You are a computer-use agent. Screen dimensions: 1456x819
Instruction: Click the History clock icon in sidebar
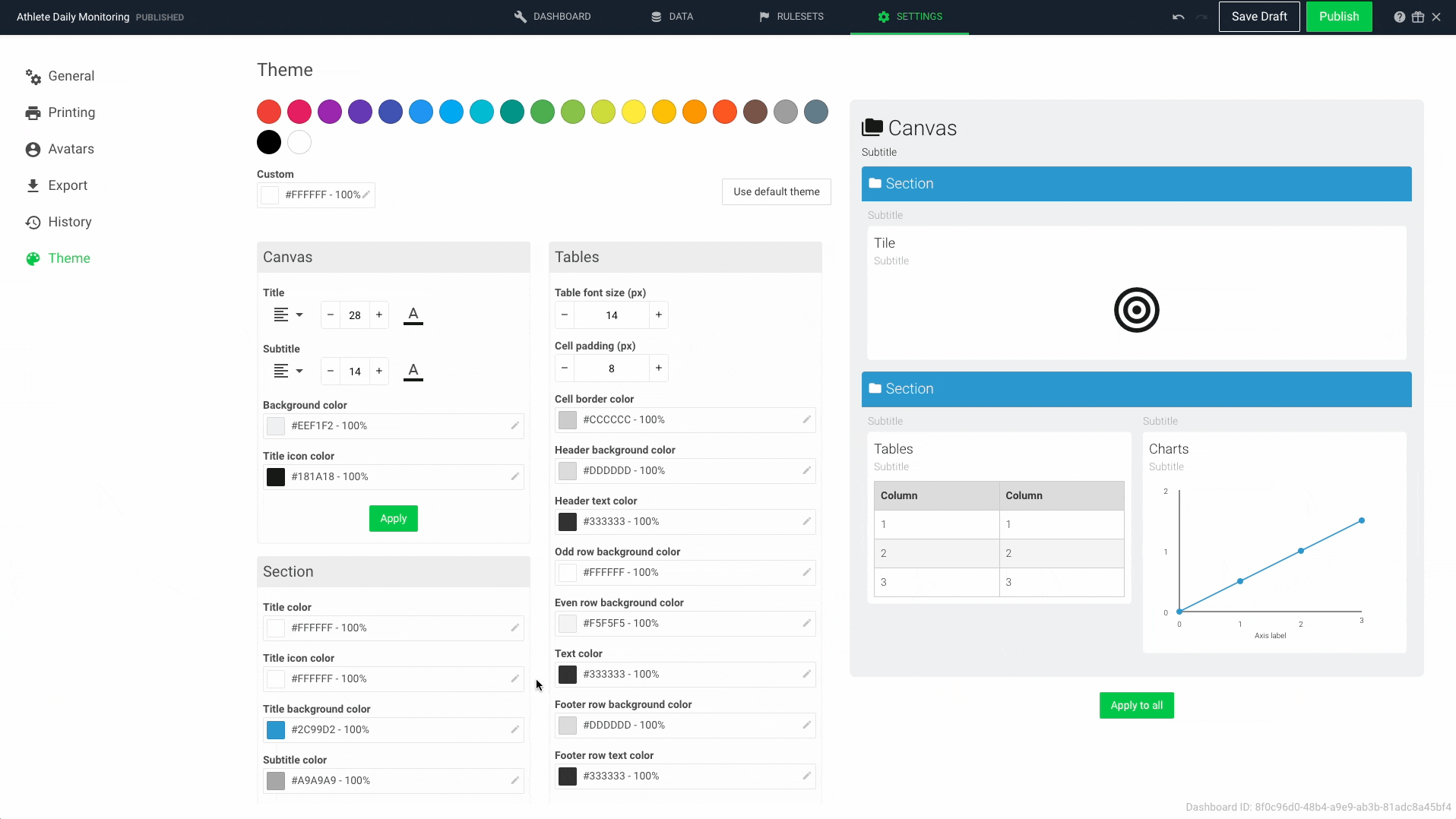(33, 221)
